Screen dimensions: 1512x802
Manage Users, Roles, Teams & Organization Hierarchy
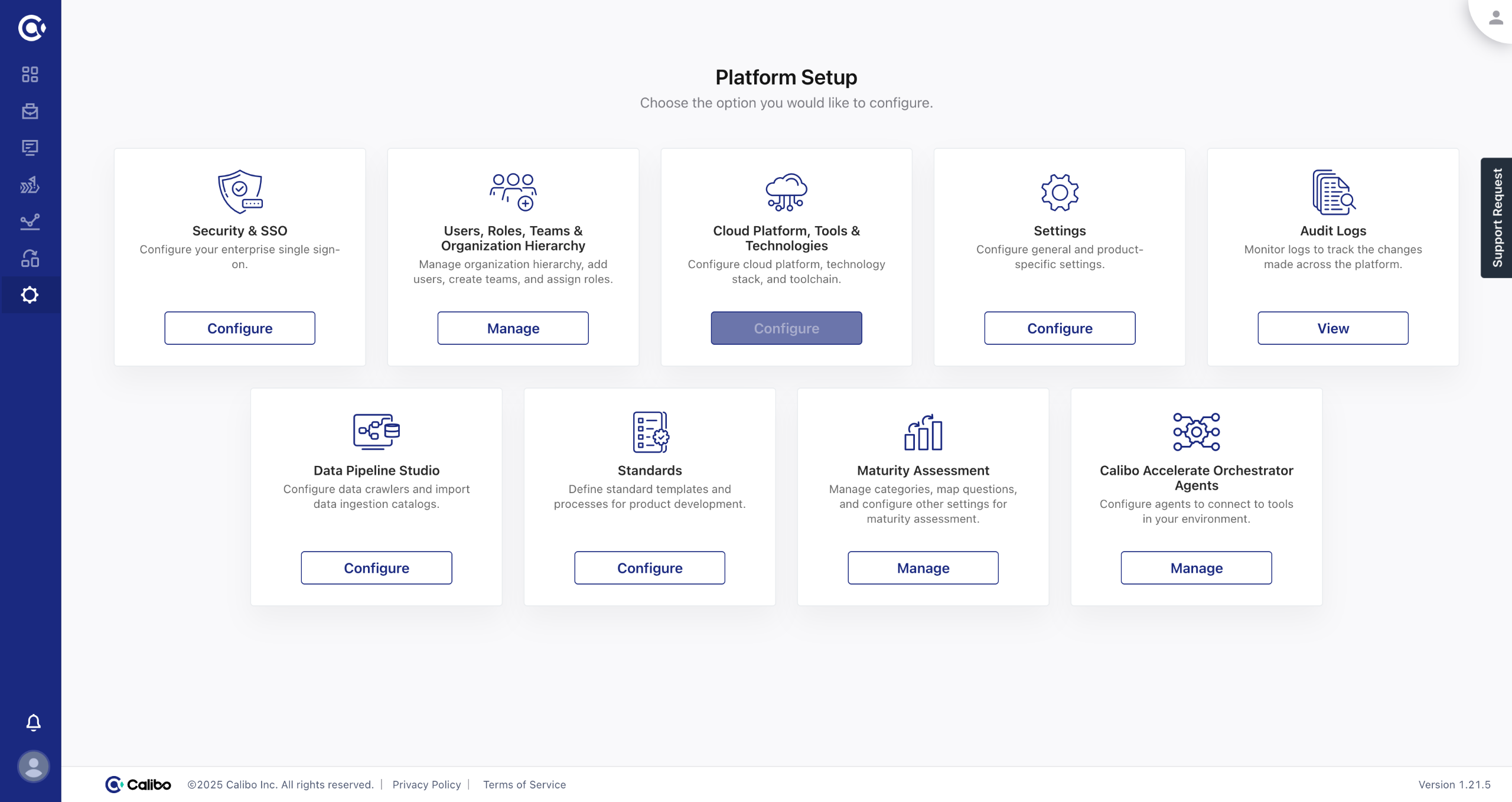(513, 328)
